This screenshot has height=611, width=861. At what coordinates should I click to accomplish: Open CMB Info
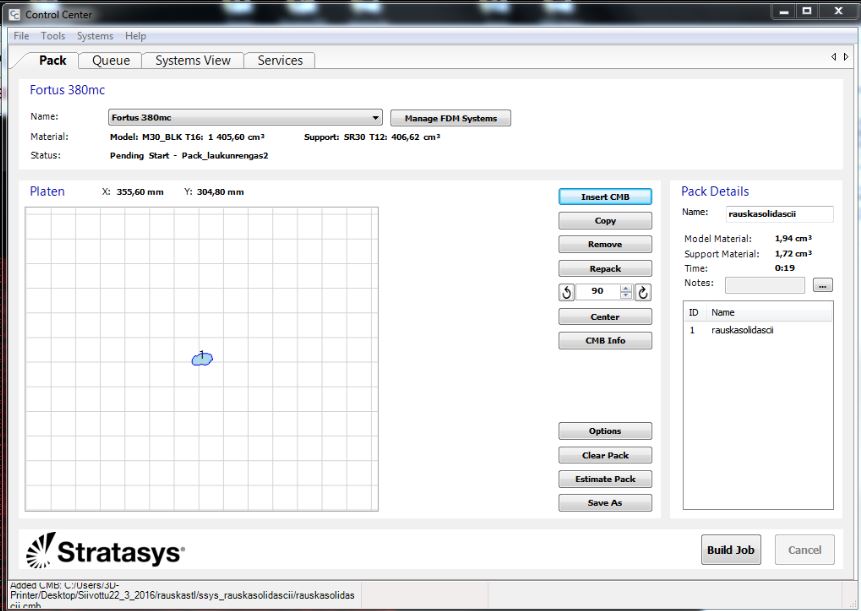point(605,340)
